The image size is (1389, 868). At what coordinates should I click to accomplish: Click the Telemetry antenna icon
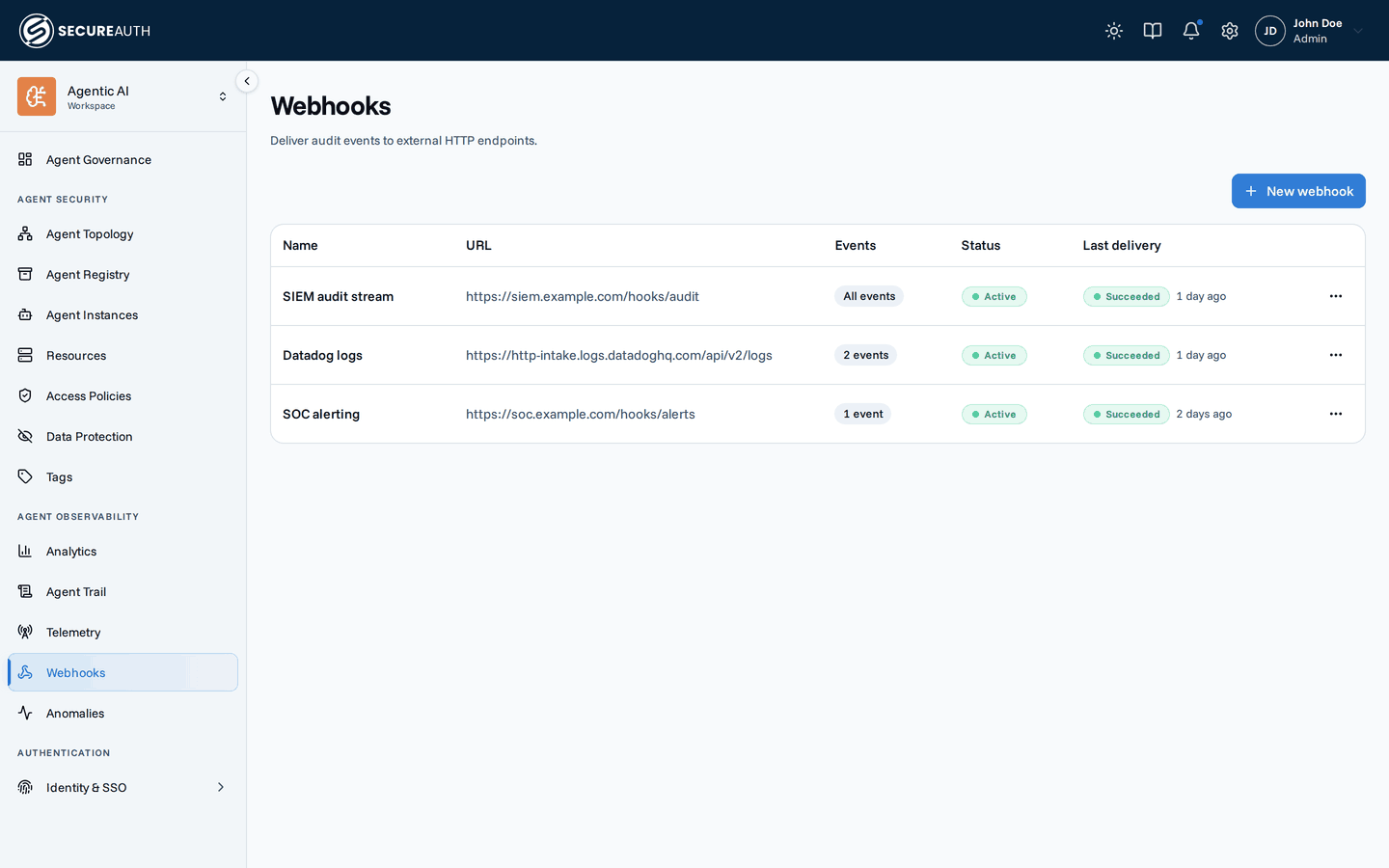point(25,632)
